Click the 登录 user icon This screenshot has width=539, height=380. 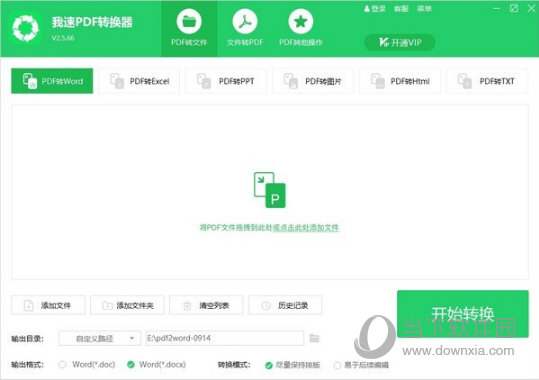[367, 9]
